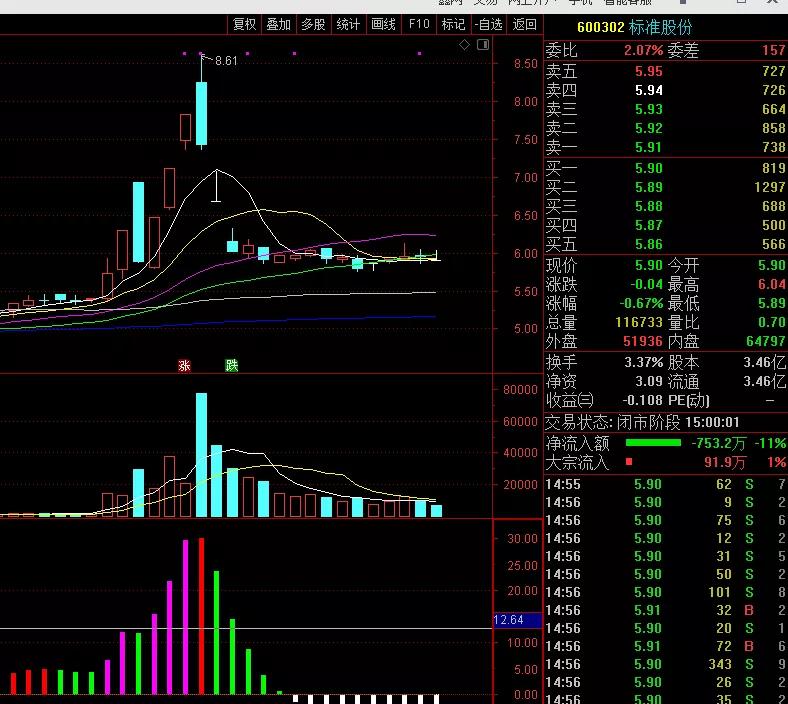This screenshot has width=788, height=704.
Task: Click the red 涨 marker below the chart
Action: 184,366
